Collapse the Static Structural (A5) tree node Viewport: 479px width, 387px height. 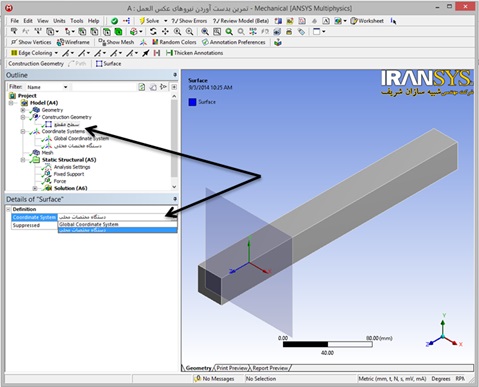23,160
